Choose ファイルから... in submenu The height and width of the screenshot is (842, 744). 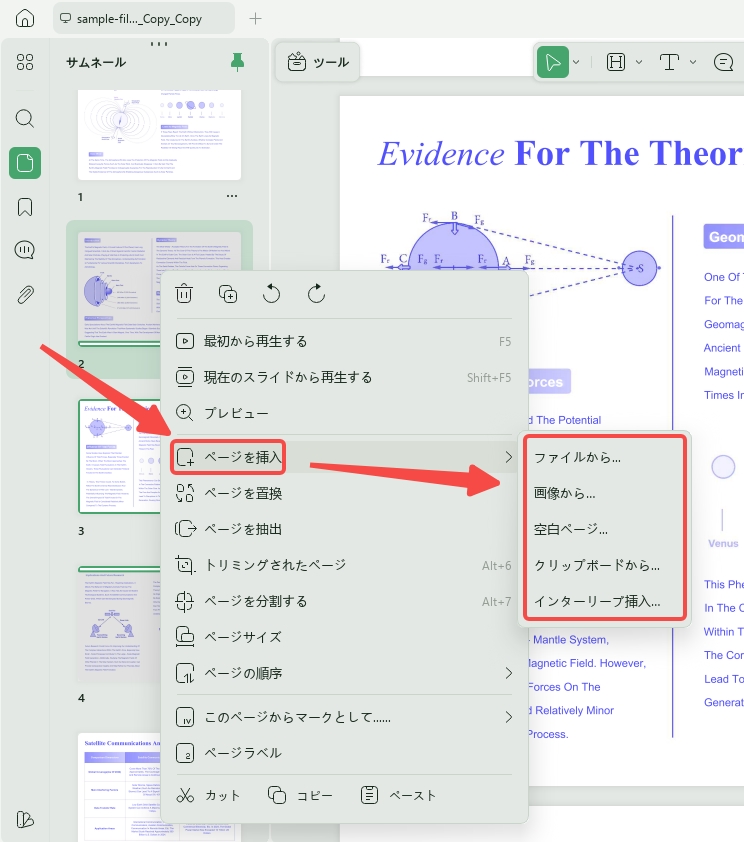point(604,458)
